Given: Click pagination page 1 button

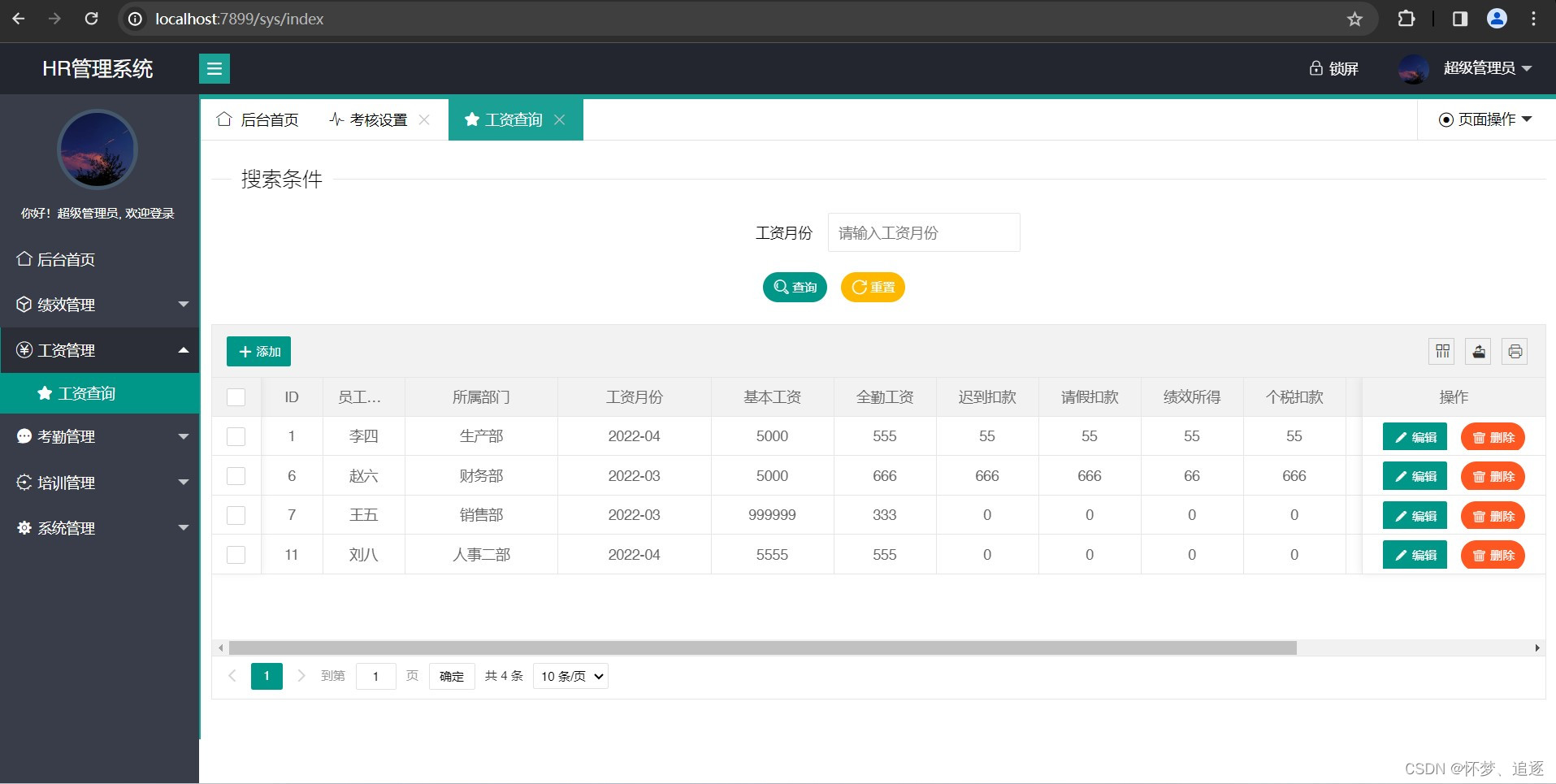Looking at the screenshot, I should [x=267, y=676].
